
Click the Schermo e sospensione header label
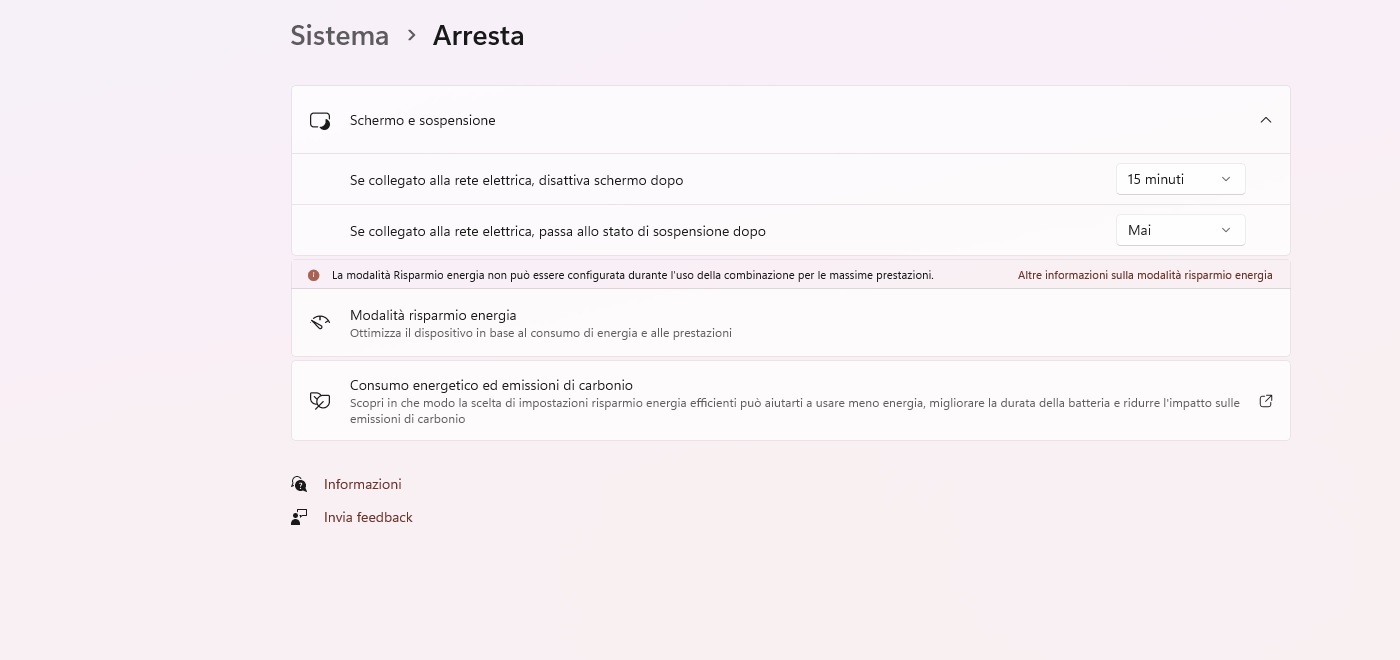(x=422, y=120)
